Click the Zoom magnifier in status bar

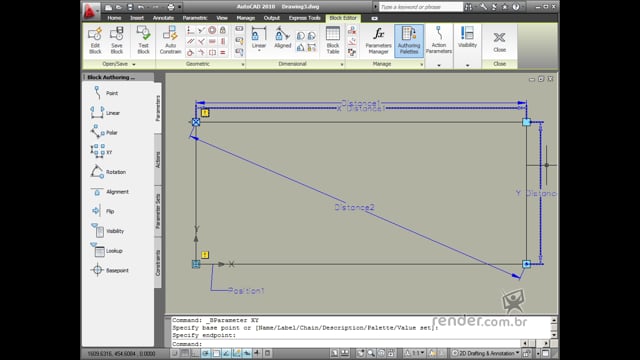coord(371,353)
